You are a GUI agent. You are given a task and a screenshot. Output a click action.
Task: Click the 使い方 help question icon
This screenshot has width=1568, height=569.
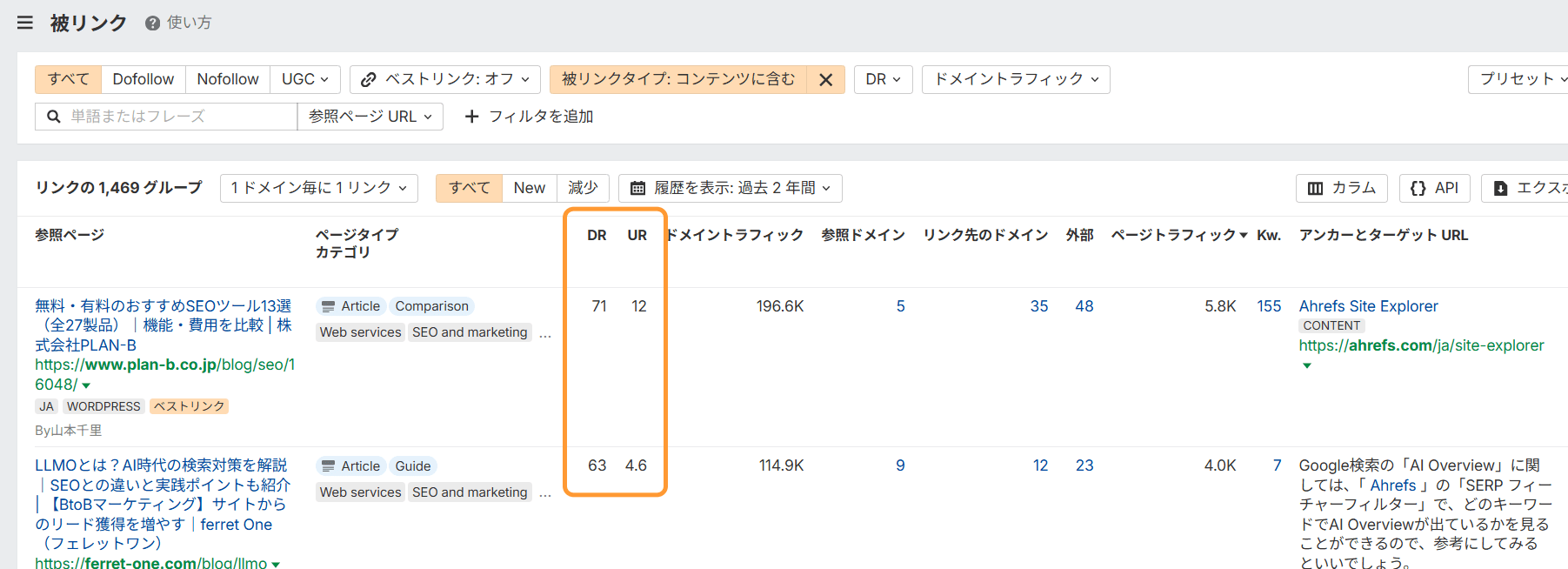[152, 23]
